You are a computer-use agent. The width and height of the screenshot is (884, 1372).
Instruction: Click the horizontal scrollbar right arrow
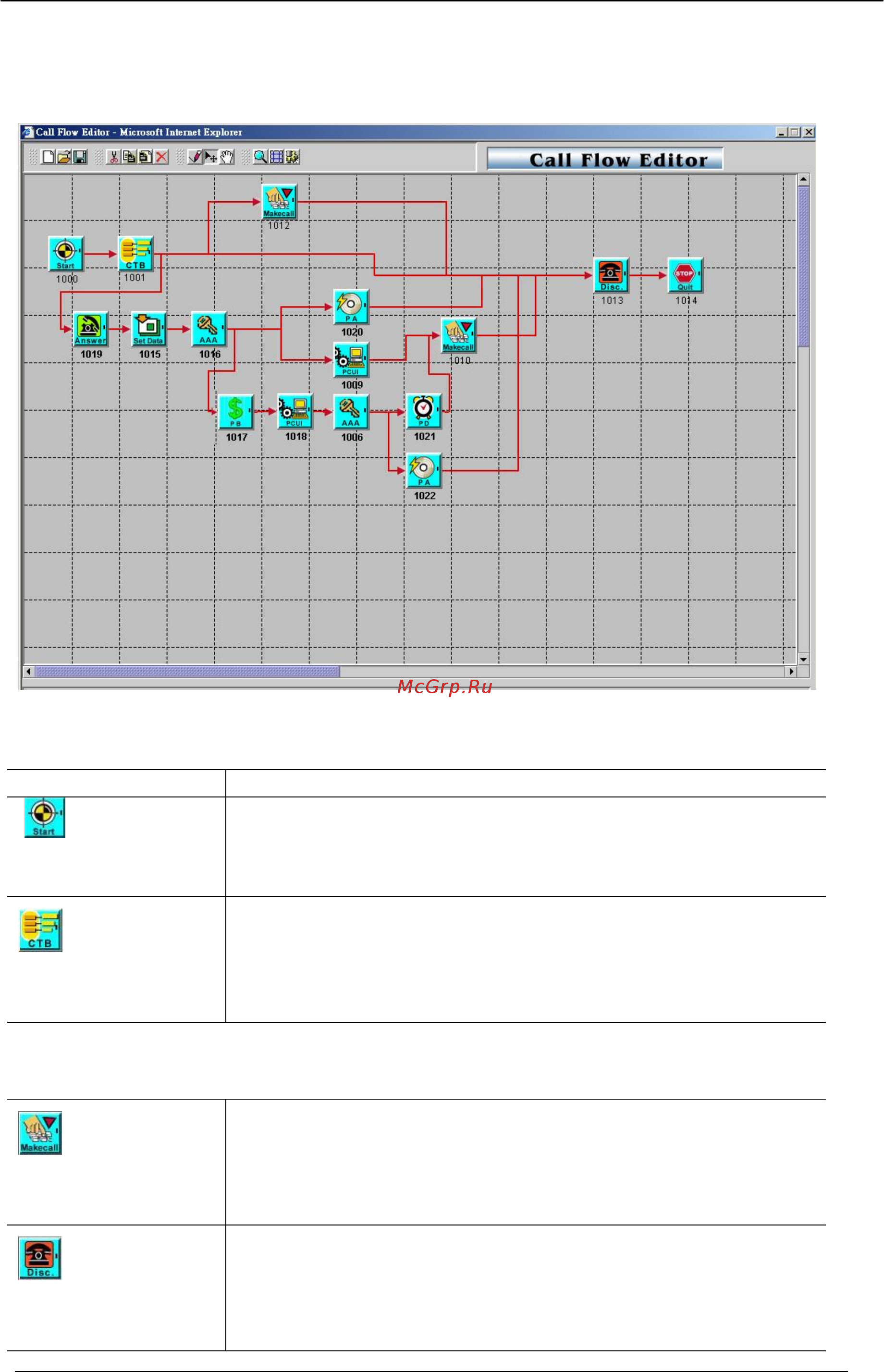[x=792, y=671]
